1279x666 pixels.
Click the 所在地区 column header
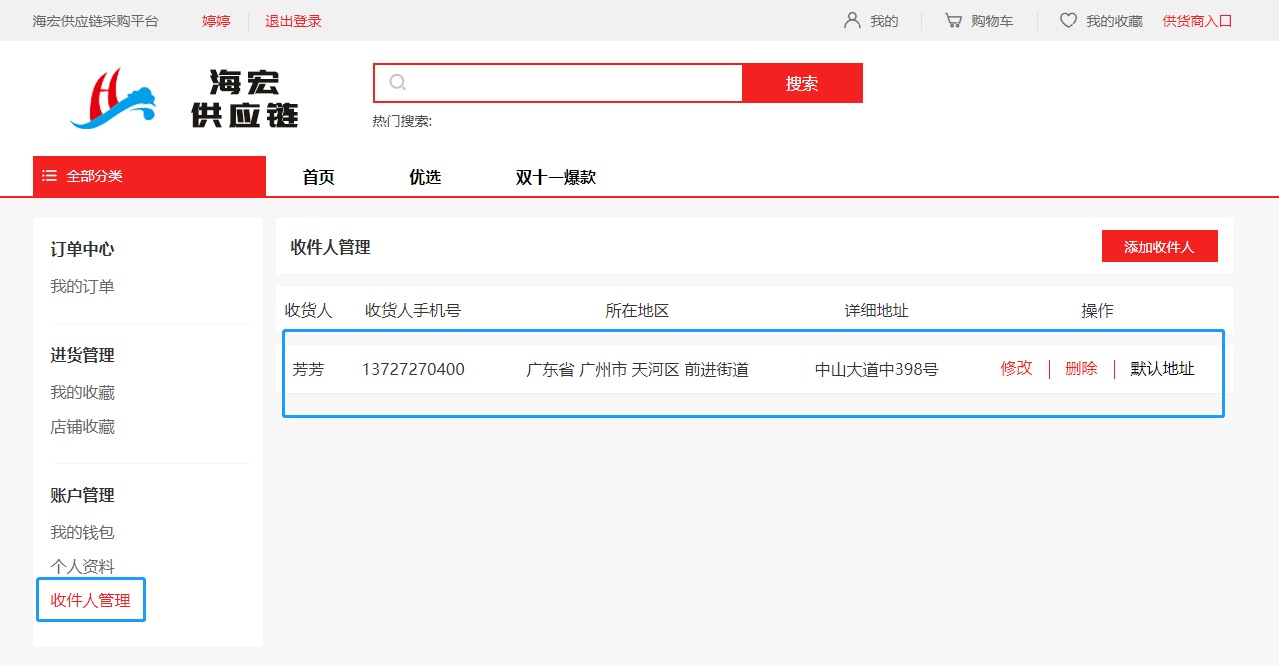tap(637, 311)
